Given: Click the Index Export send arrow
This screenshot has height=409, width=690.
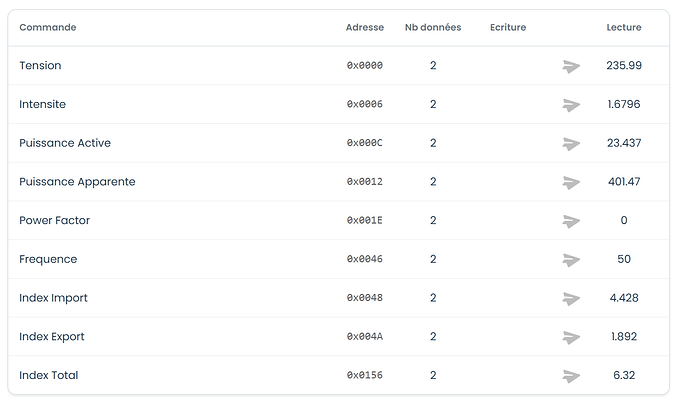Looking at the screenshot, I should (571, 338).
